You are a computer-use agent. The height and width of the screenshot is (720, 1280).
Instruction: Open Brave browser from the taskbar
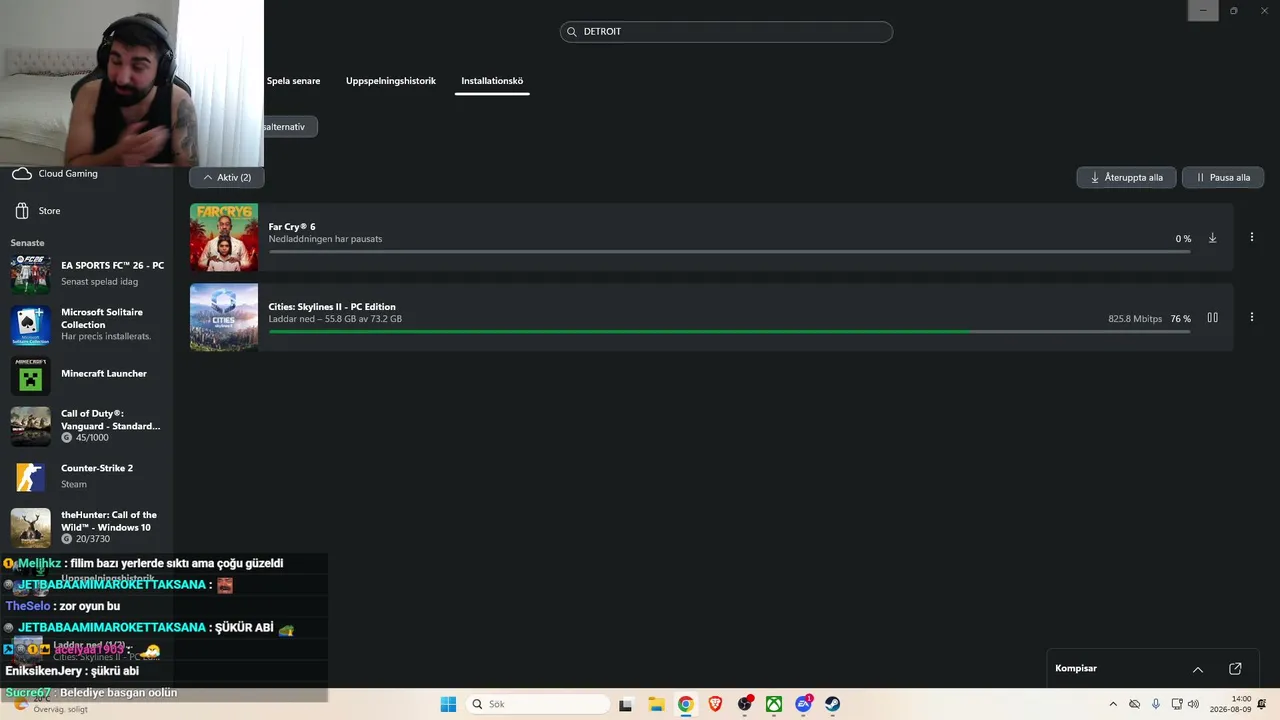click(715, 704)
